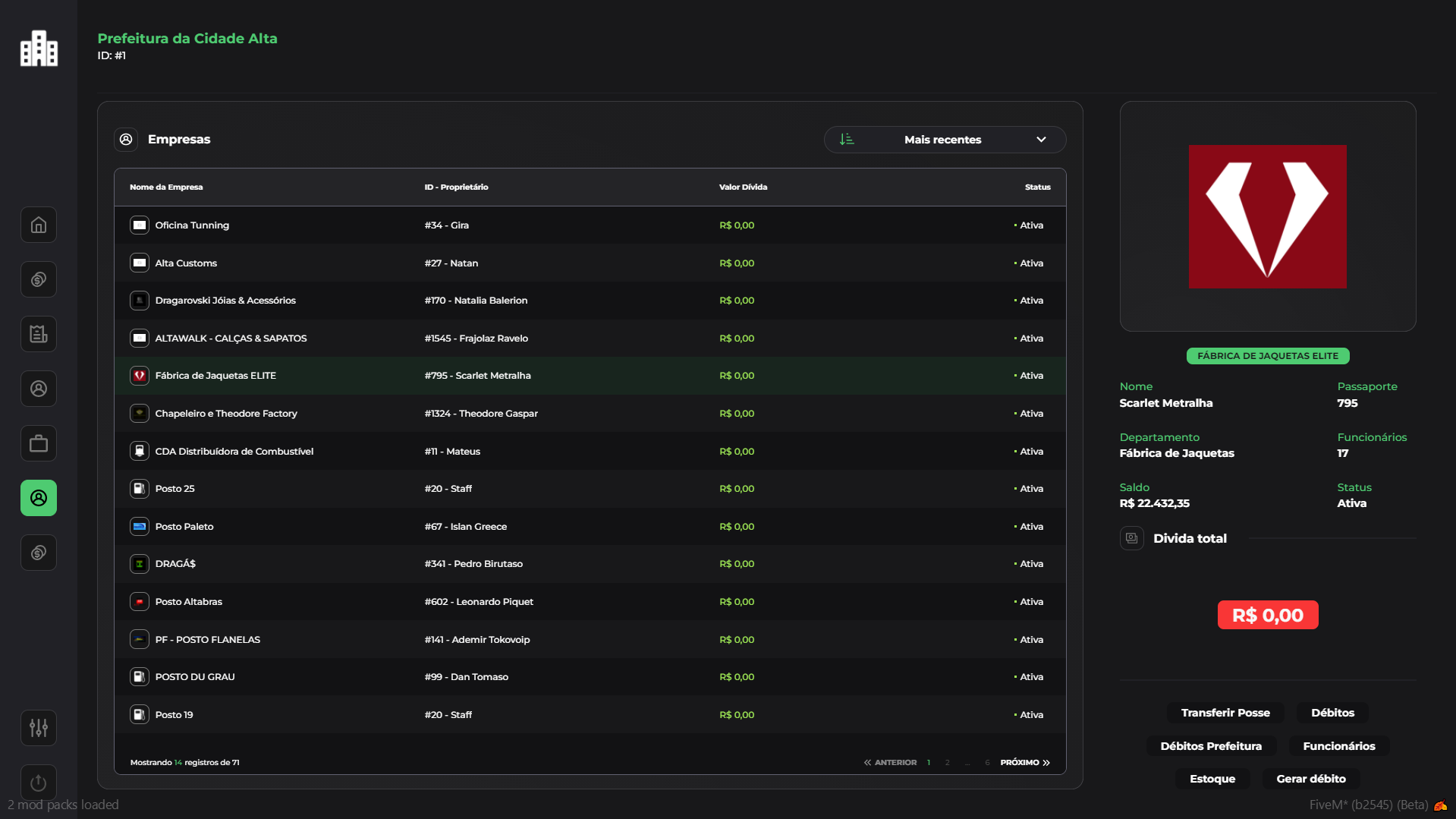
Task: Select CDA Distribuidora de Combustível name
Action: pos(234,452)
